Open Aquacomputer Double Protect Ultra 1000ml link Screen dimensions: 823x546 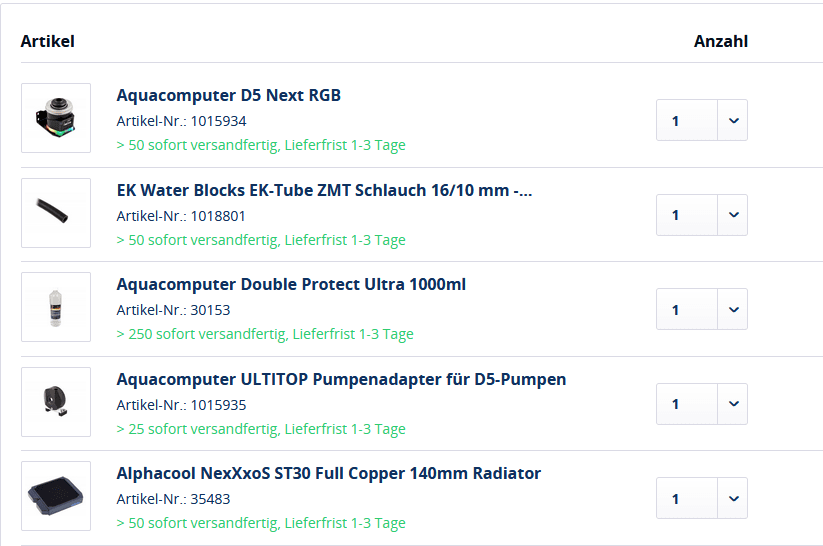[291, 284]
